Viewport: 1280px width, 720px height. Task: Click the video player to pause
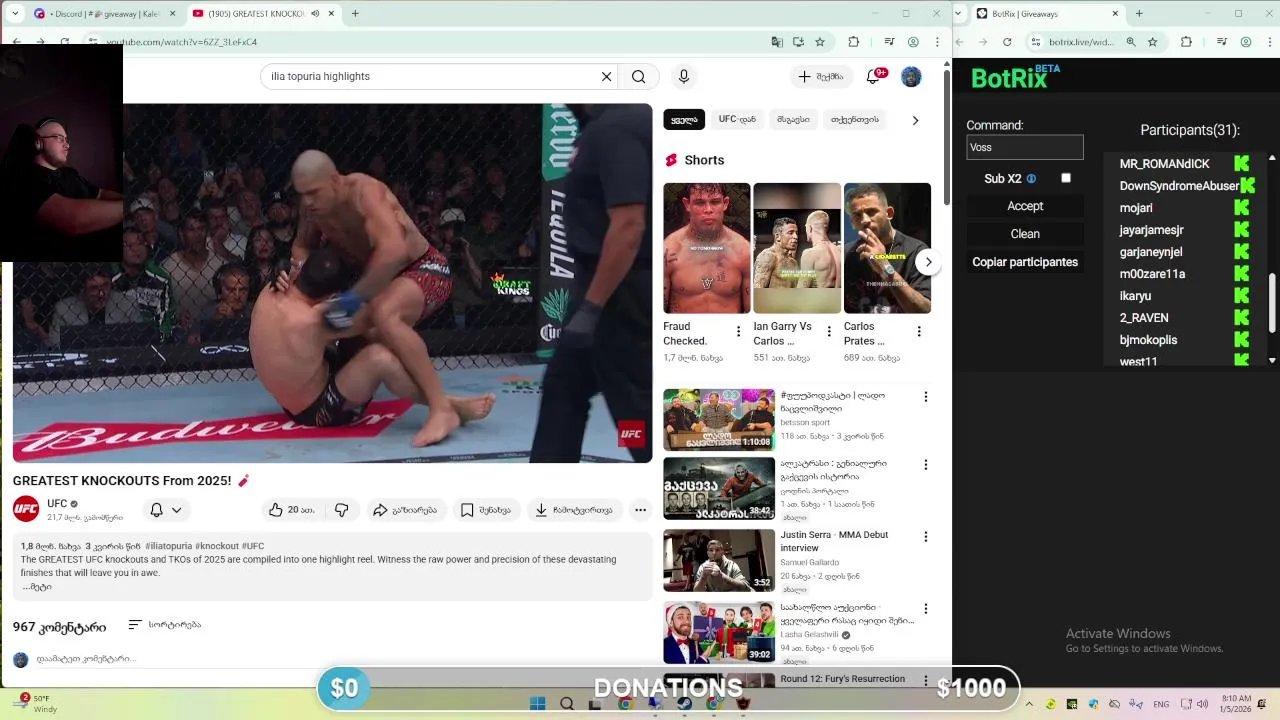click(332, 283)
